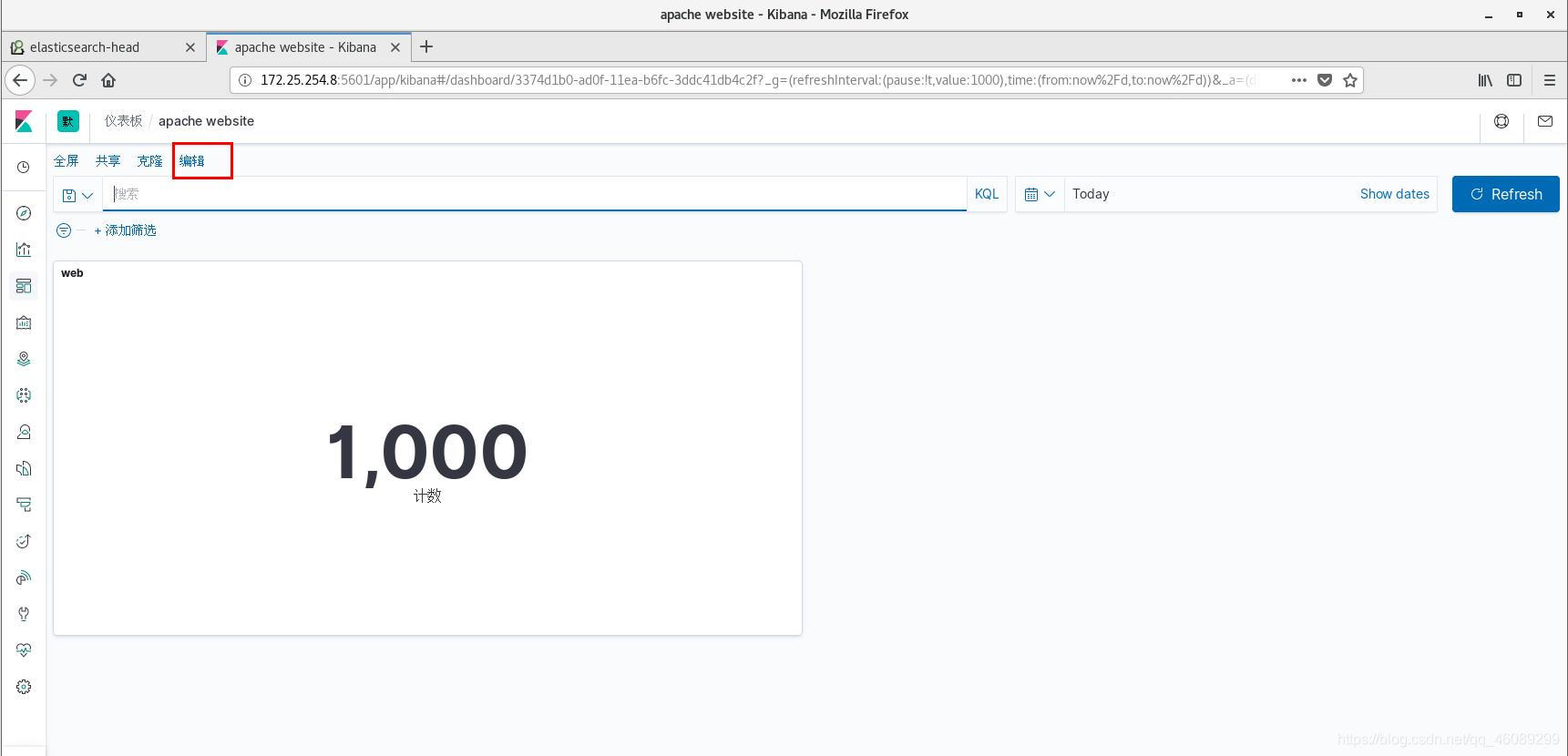Open SIEM icon in sidebar

[24, 577]
